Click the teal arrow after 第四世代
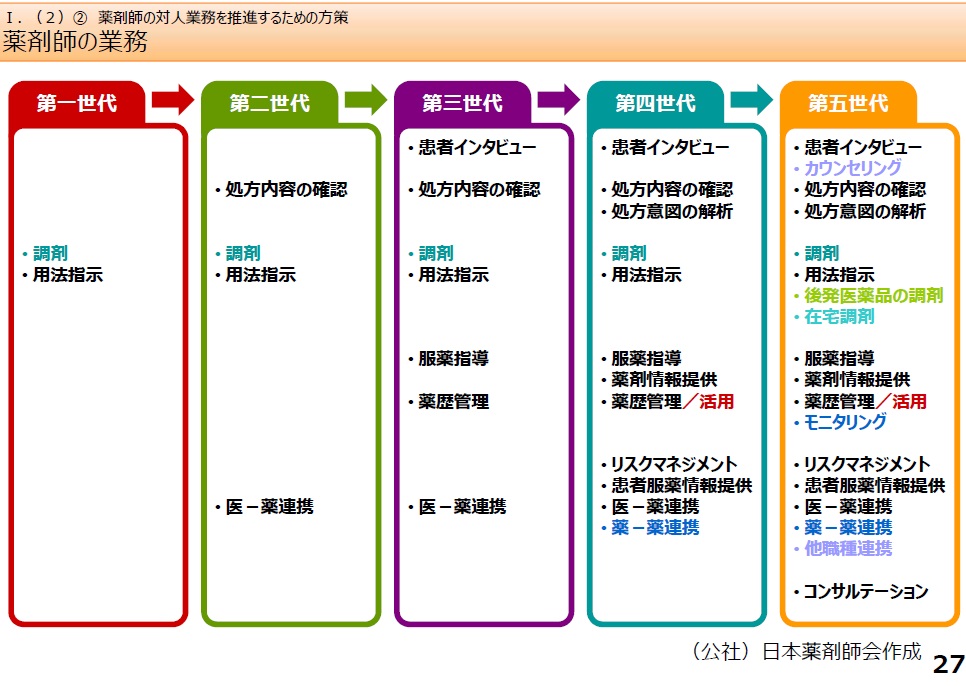This screenshot has height=686, width=966. pyautogui.click(x=752, y=99)
